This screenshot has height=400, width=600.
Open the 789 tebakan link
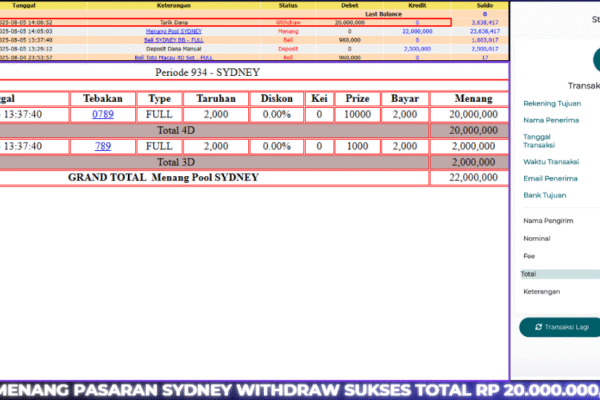click(103, 146)
